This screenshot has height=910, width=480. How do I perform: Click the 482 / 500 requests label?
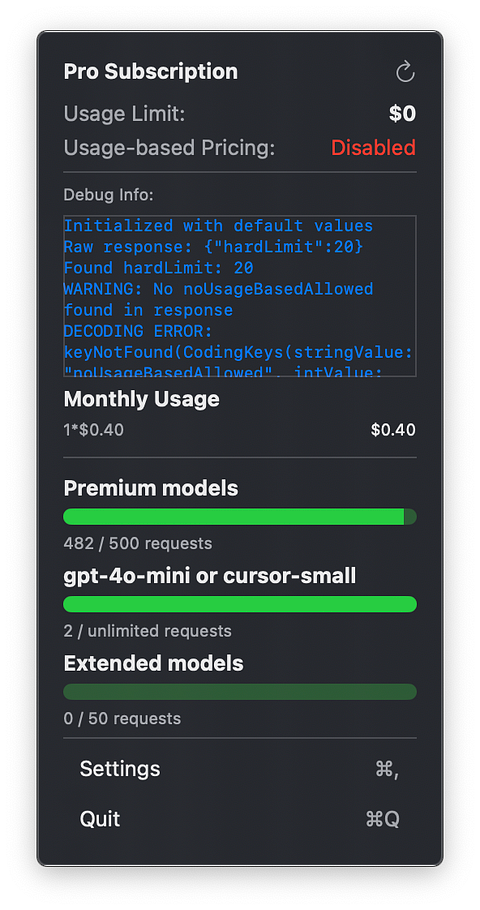pos(138,543)
